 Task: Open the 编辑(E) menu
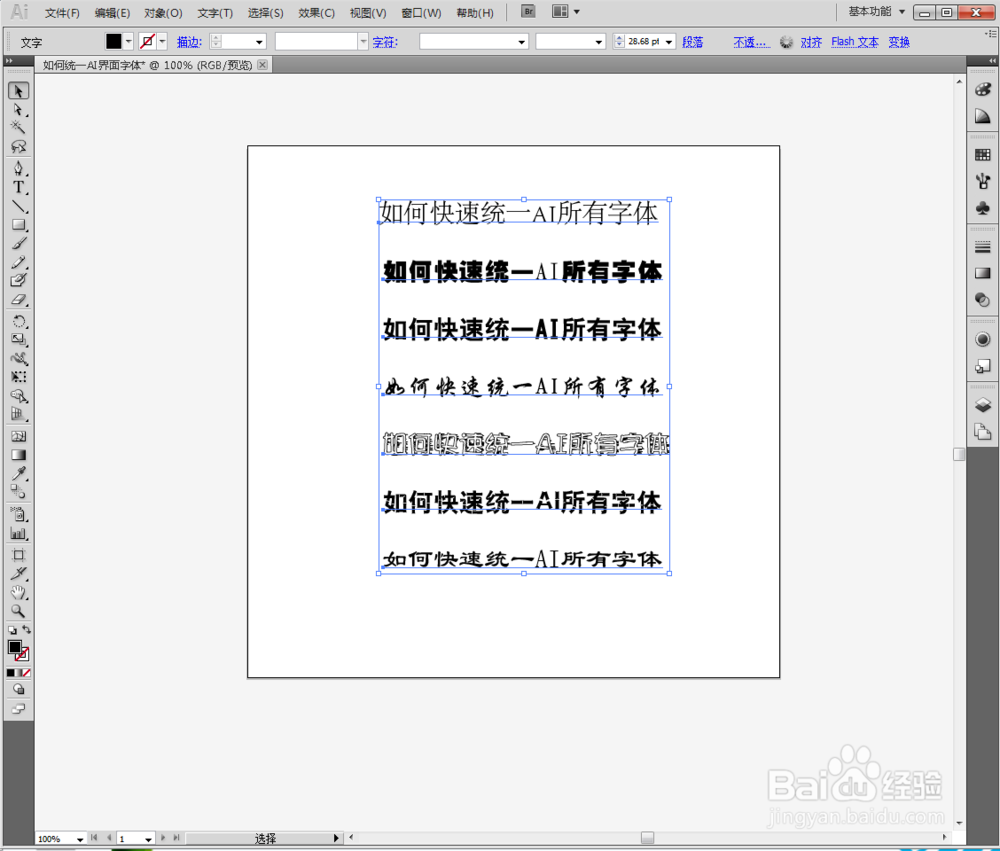point(112,13)
